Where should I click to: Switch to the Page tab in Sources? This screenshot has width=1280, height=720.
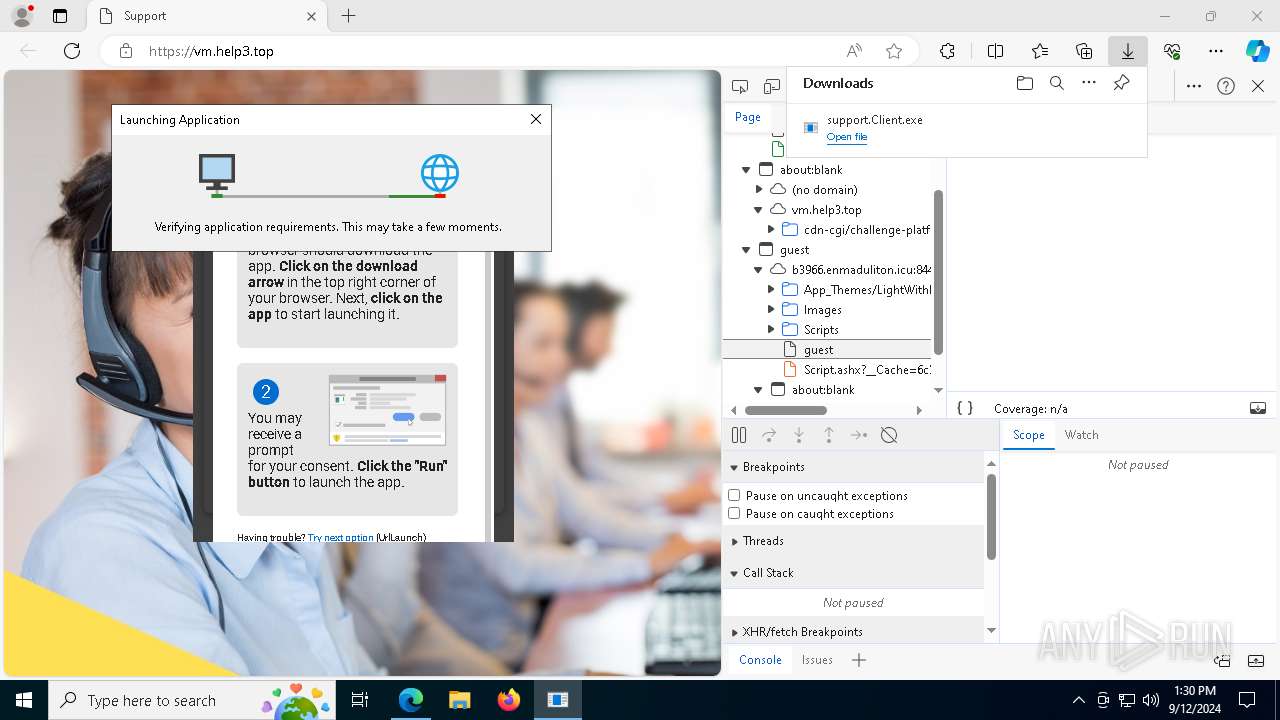point(748,117)
